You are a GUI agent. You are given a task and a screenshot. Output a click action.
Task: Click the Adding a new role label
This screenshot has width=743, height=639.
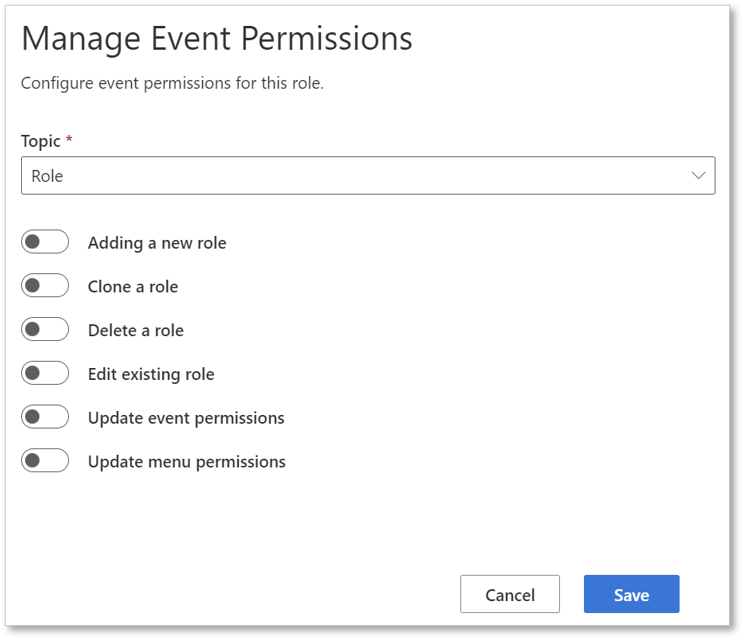click(157, 243)
